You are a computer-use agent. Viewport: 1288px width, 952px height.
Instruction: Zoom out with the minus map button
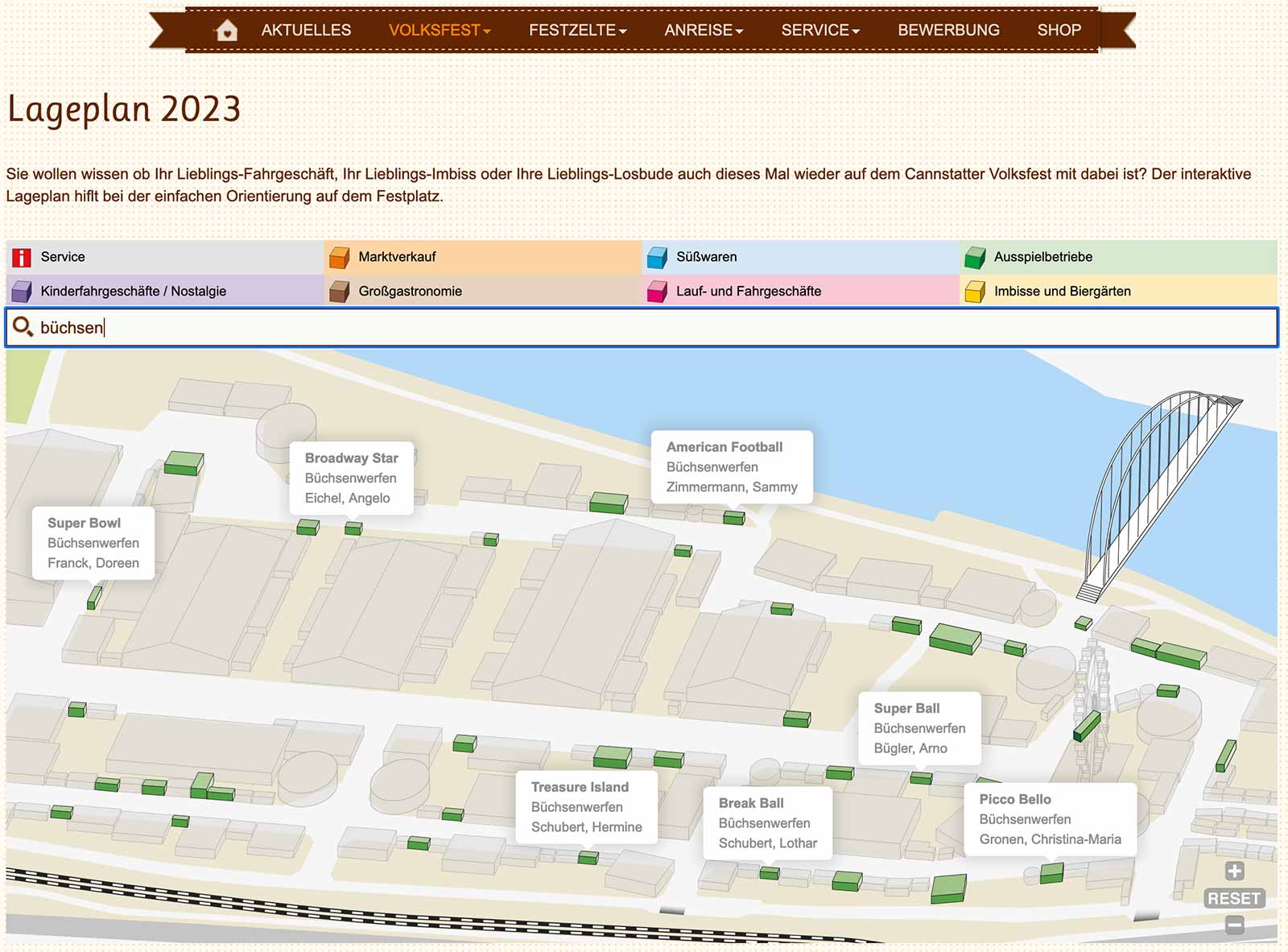[1234, 925]
